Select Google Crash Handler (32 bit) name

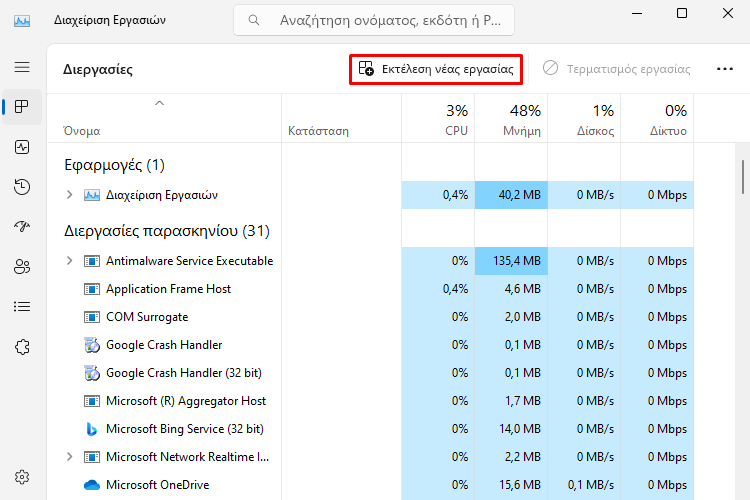pyautogui.click(x=184, y=373)
